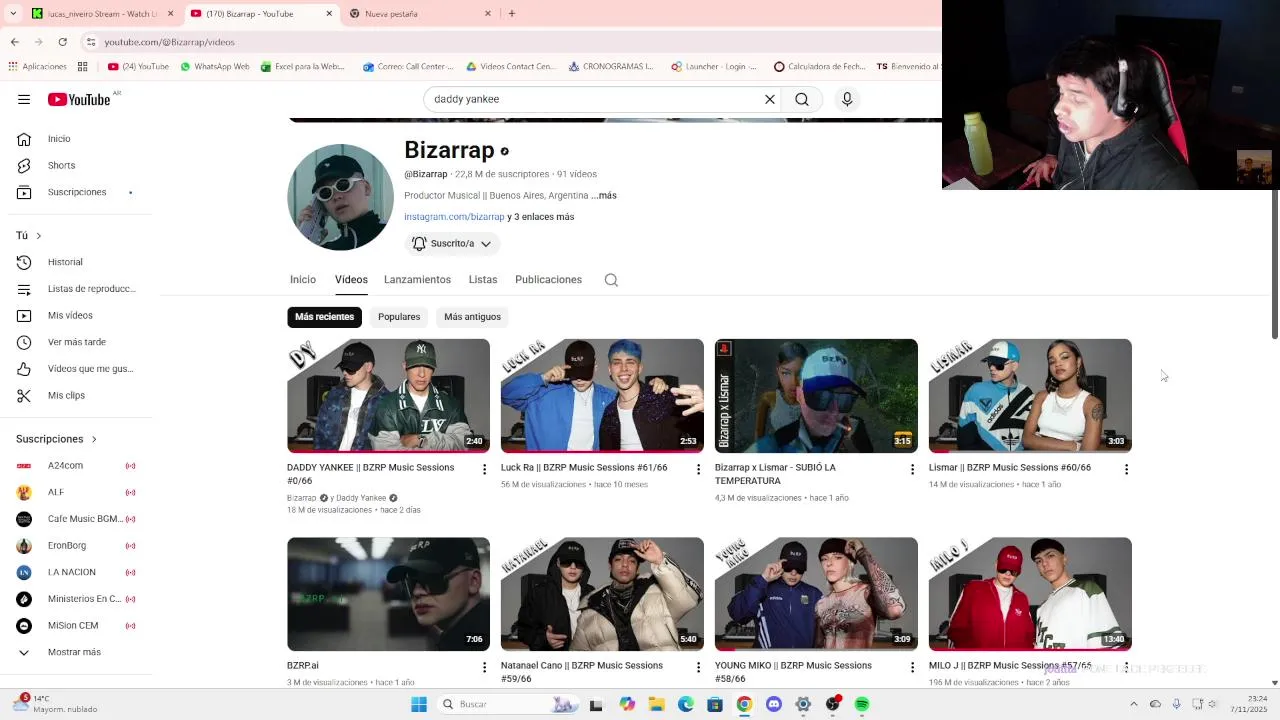Open DADDY YANKEE BZRP Session thumbnail

pos(388,396)
